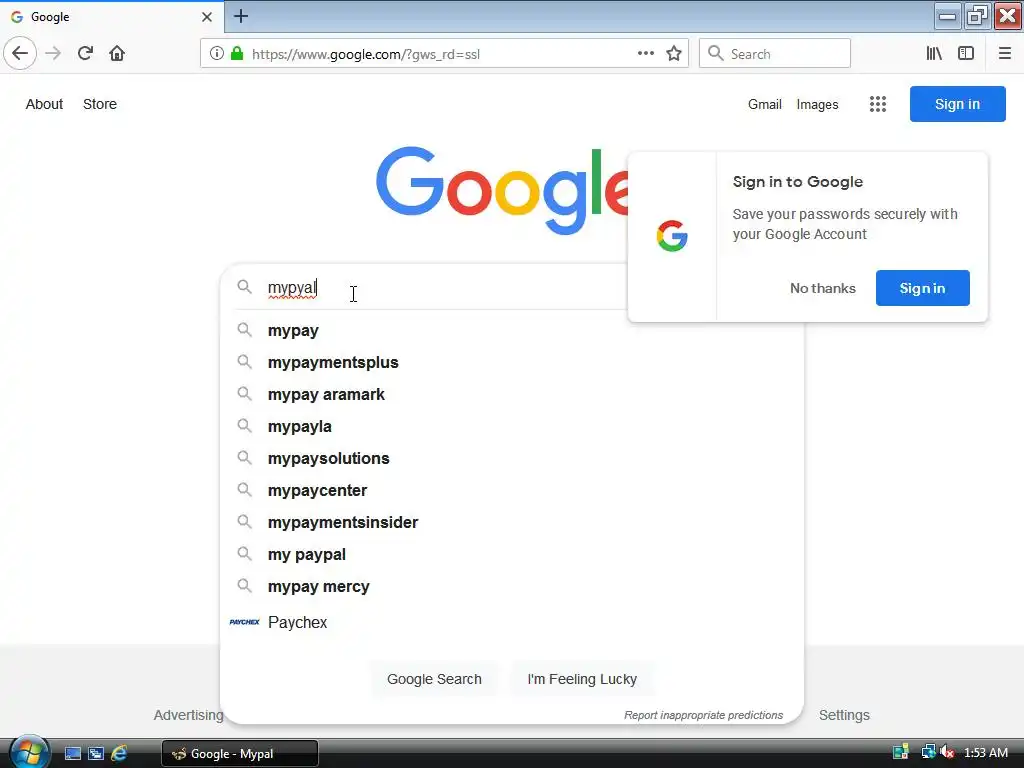Viewport: 1024px width, 768px height.
Task: Open the Windows Start orb
Action: [29, 752]
